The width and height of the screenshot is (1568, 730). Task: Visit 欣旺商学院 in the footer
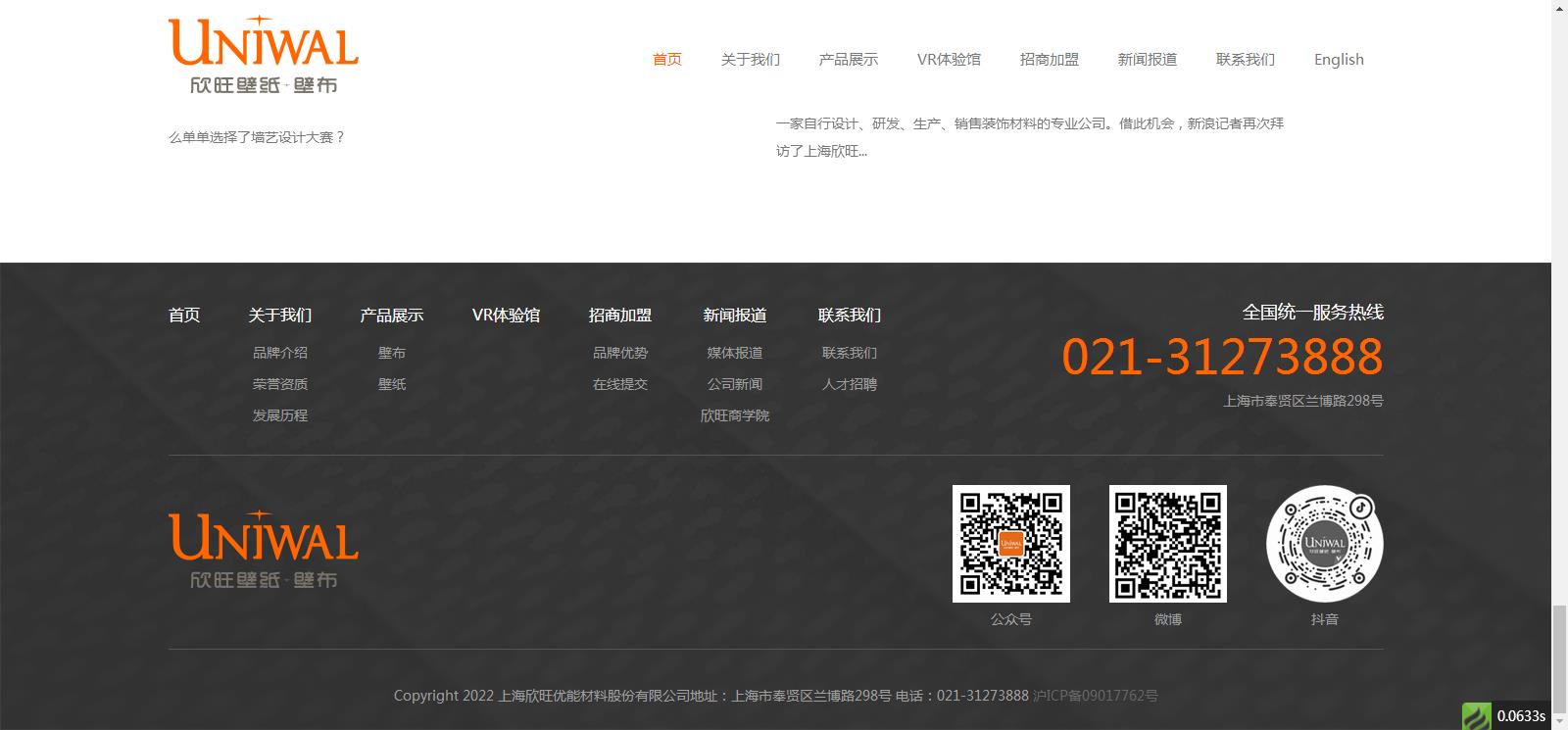tap(734, 415)
